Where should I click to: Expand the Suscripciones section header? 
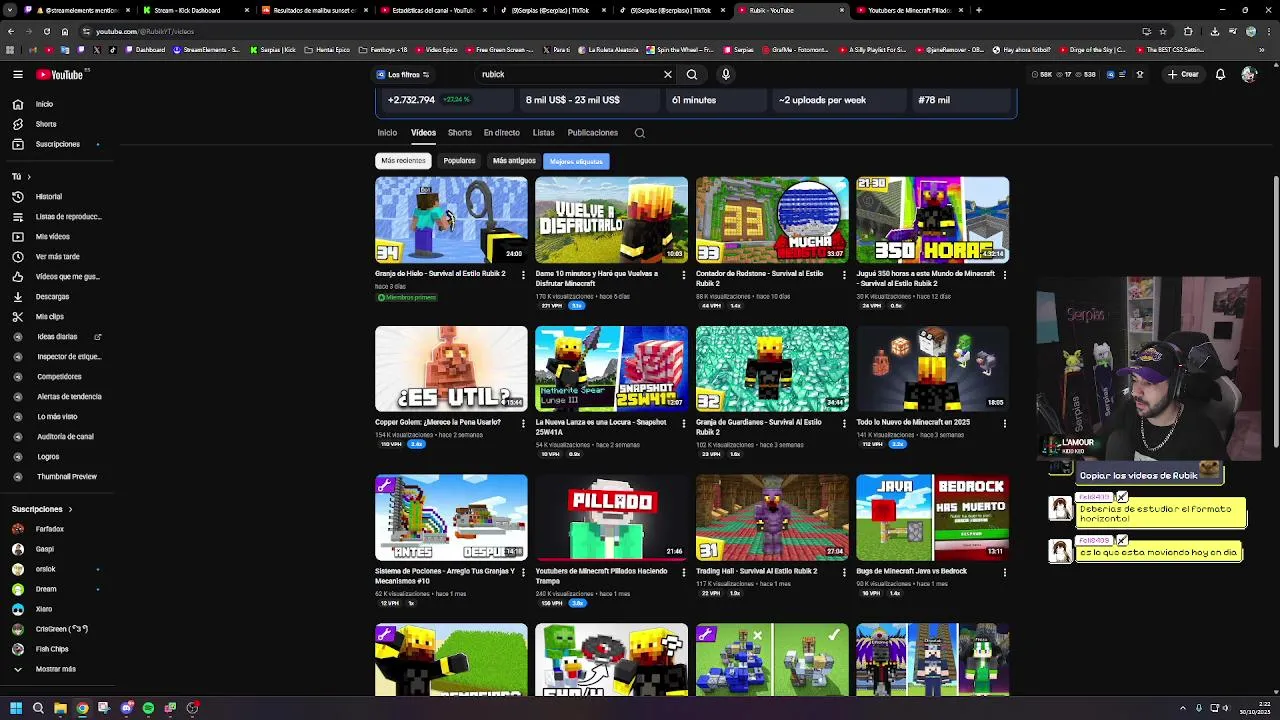tap(42, 509)
